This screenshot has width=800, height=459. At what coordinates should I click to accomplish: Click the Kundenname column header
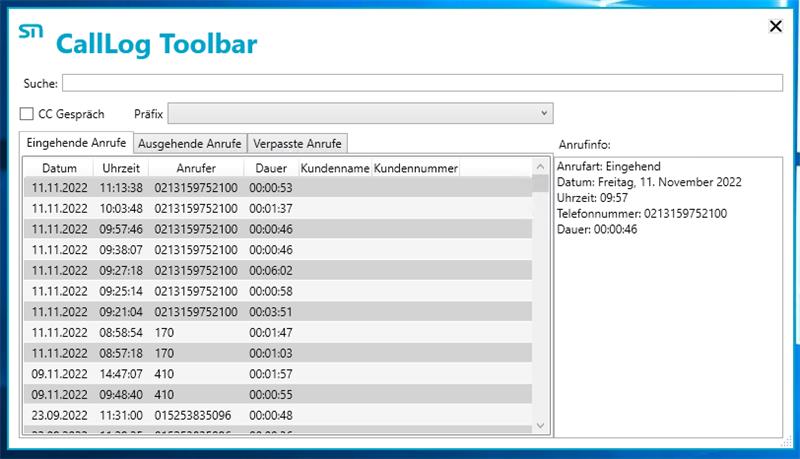335,168
